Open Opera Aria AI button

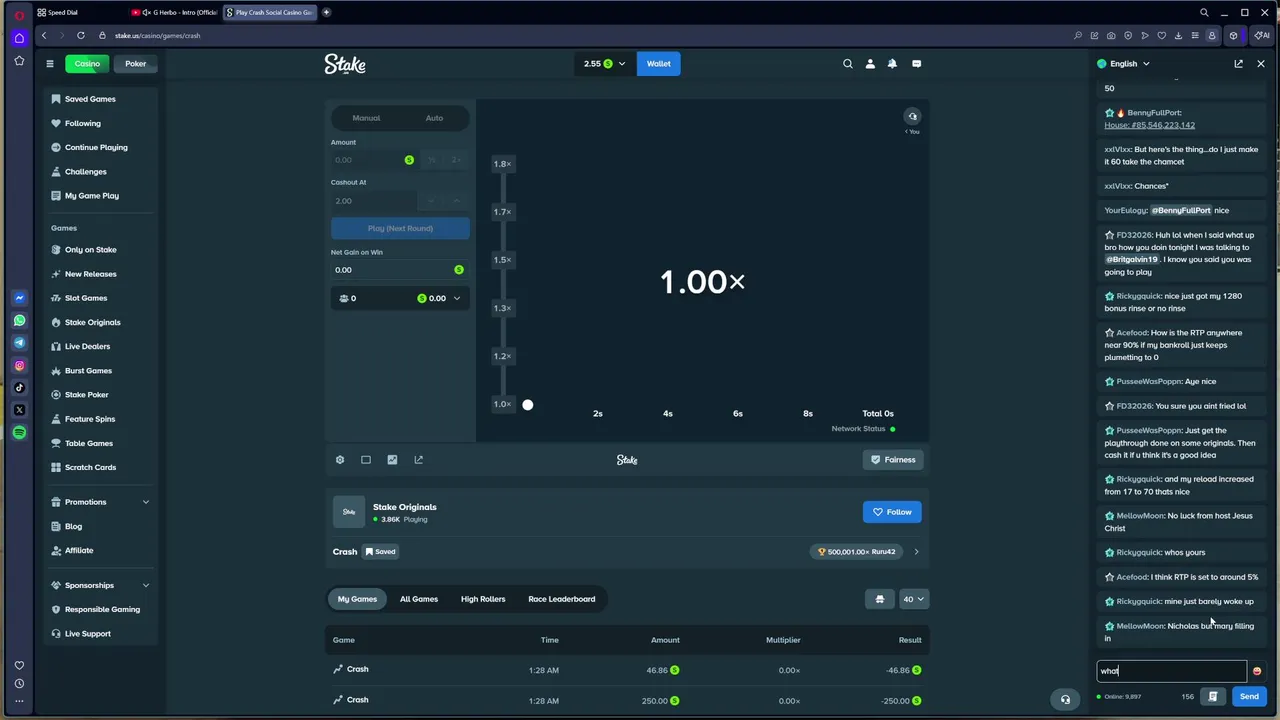1262,35
